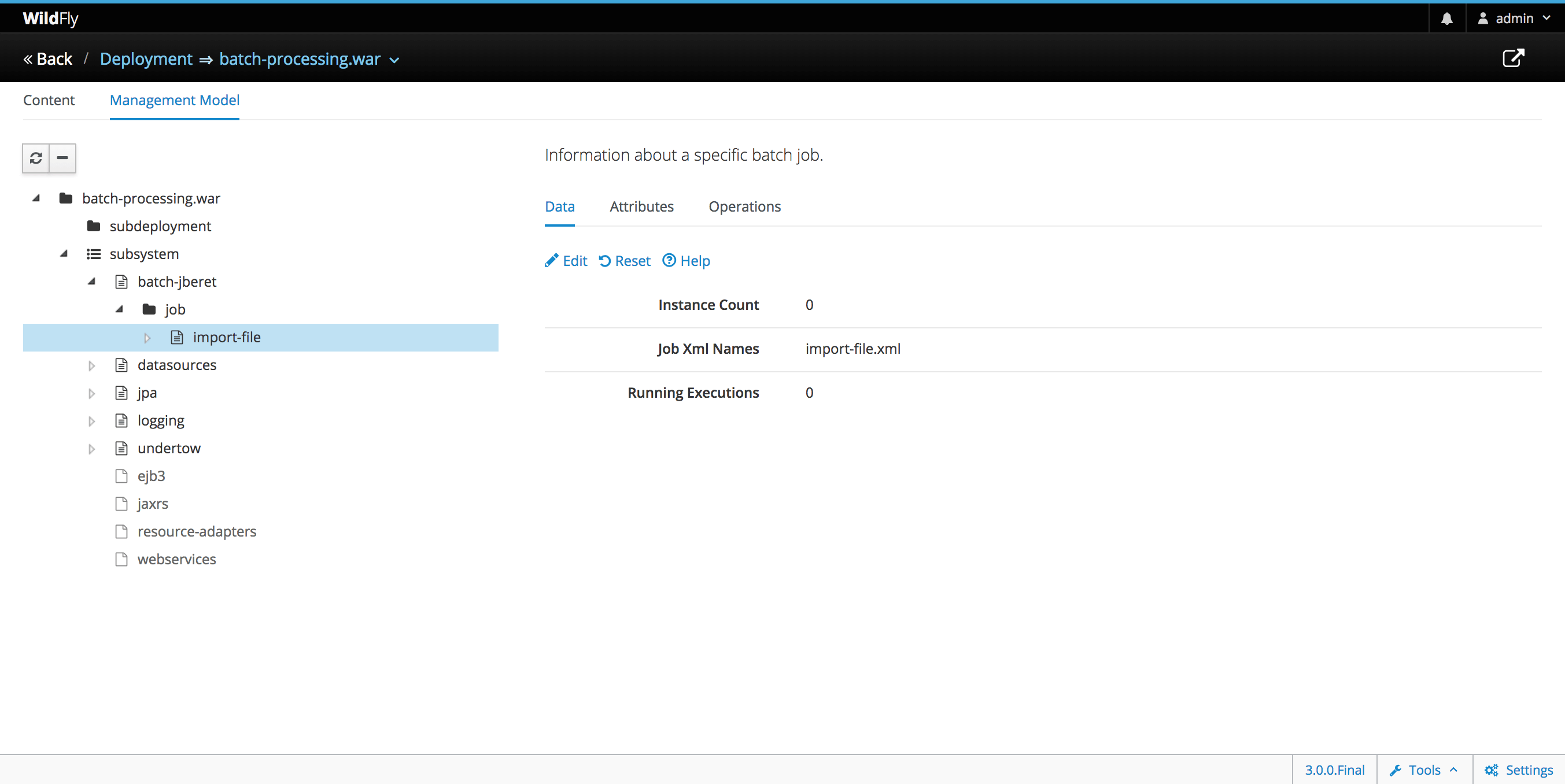Click the logging document icon
The height and width of the screenshot is (784, 1565).
(x=121, y=420)
